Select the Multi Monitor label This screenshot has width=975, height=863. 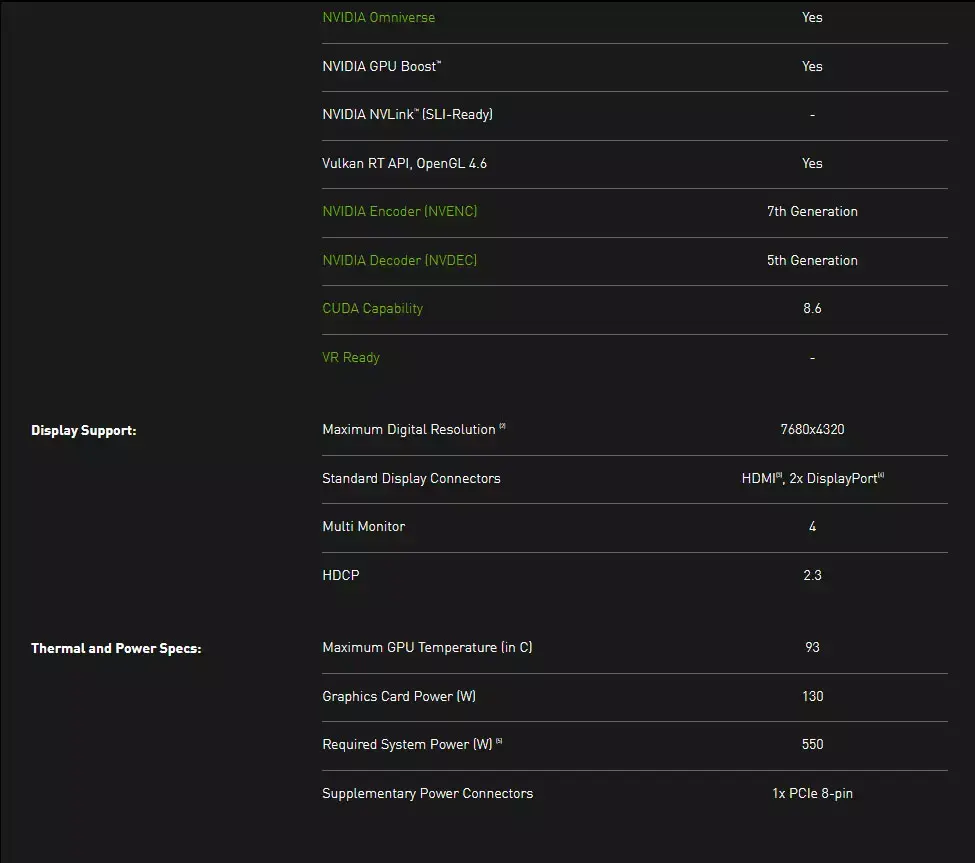point(363,527)
